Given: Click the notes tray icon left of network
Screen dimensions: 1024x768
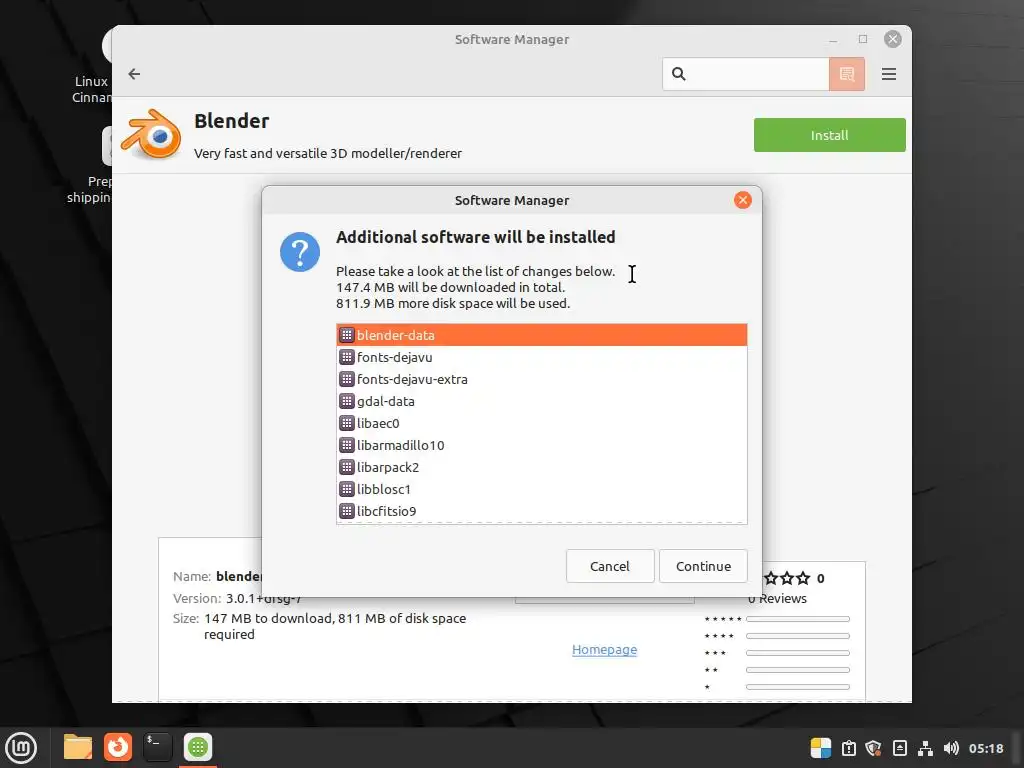Looking at the screenshot, I should (899, 748).
